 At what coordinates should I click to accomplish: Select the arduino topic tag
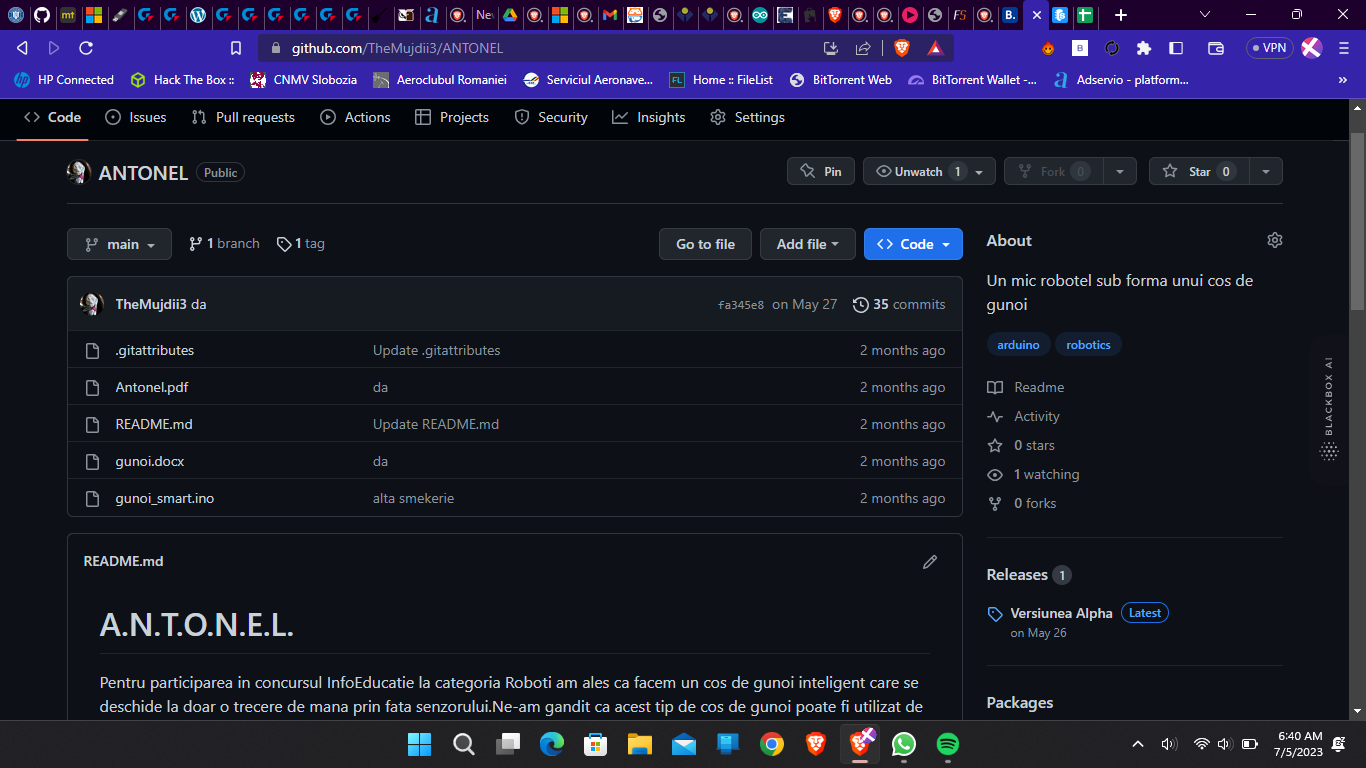click(1018, 344)
